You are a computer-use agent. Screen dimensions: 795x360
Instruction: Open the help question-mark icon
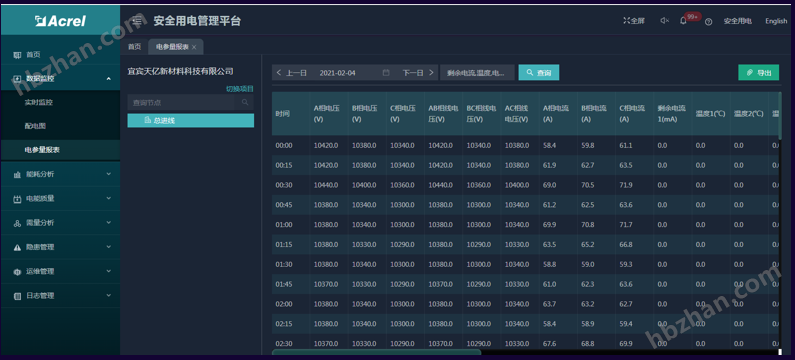coord(709,22)
